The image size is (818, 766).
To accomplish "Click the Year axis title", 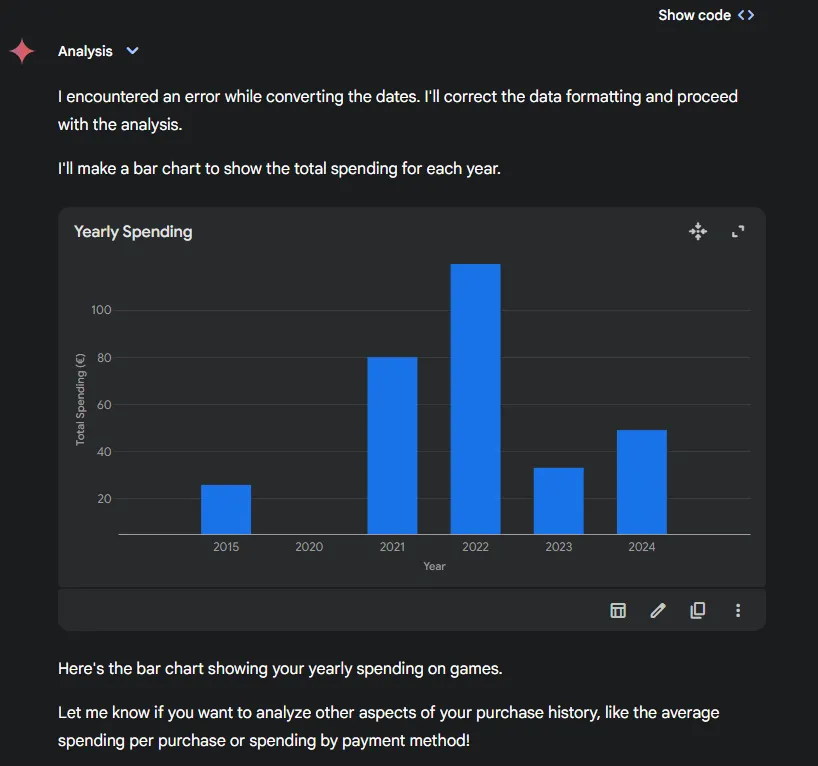I will coord(434,566).
